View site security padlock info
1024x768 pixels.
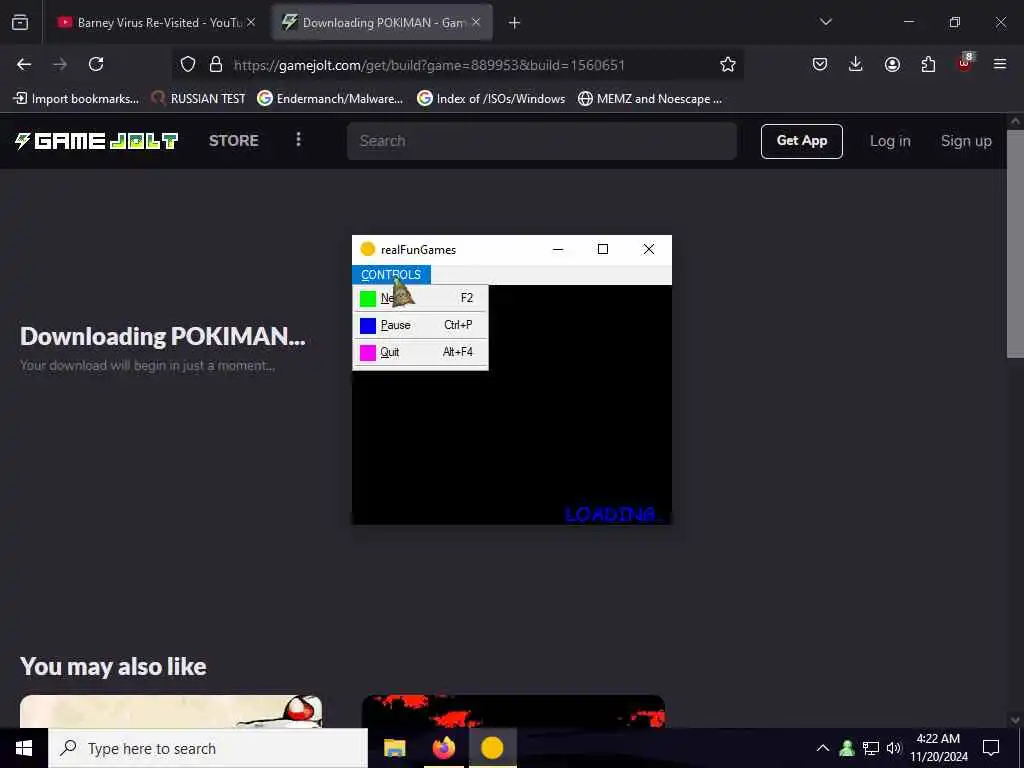[216, 64]
